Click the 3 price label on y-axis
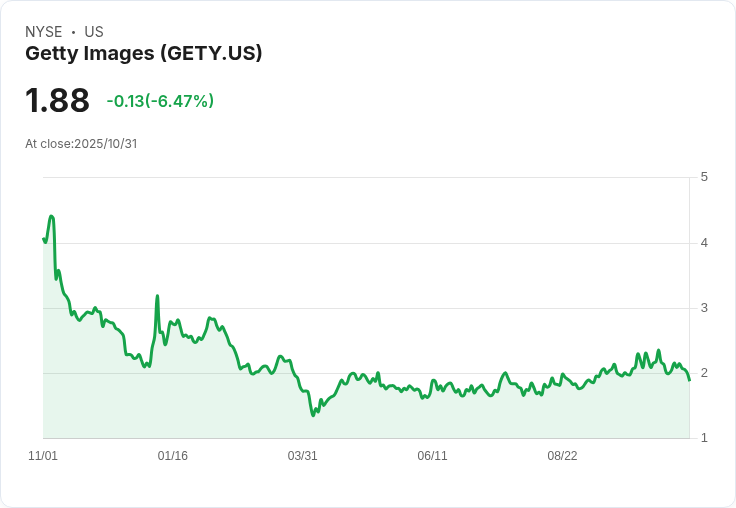Screen dimensions: 736x508 coord(704,308)
